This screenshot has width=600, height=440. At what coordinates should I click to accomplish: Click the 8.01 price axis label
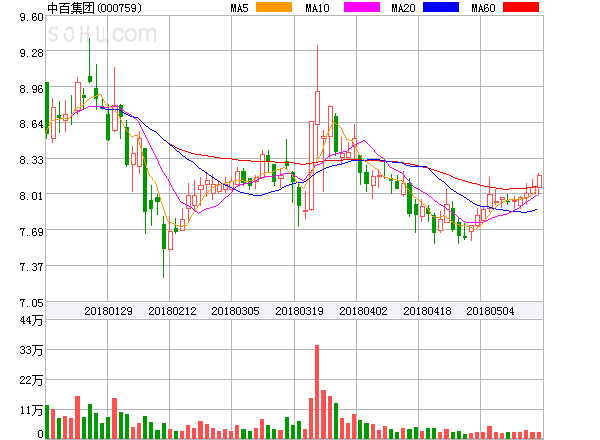(31, 196)
